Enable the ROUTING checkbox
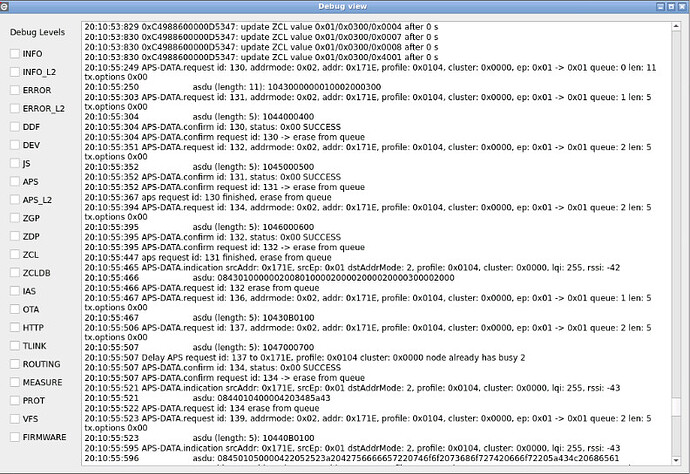 [15, 364]
